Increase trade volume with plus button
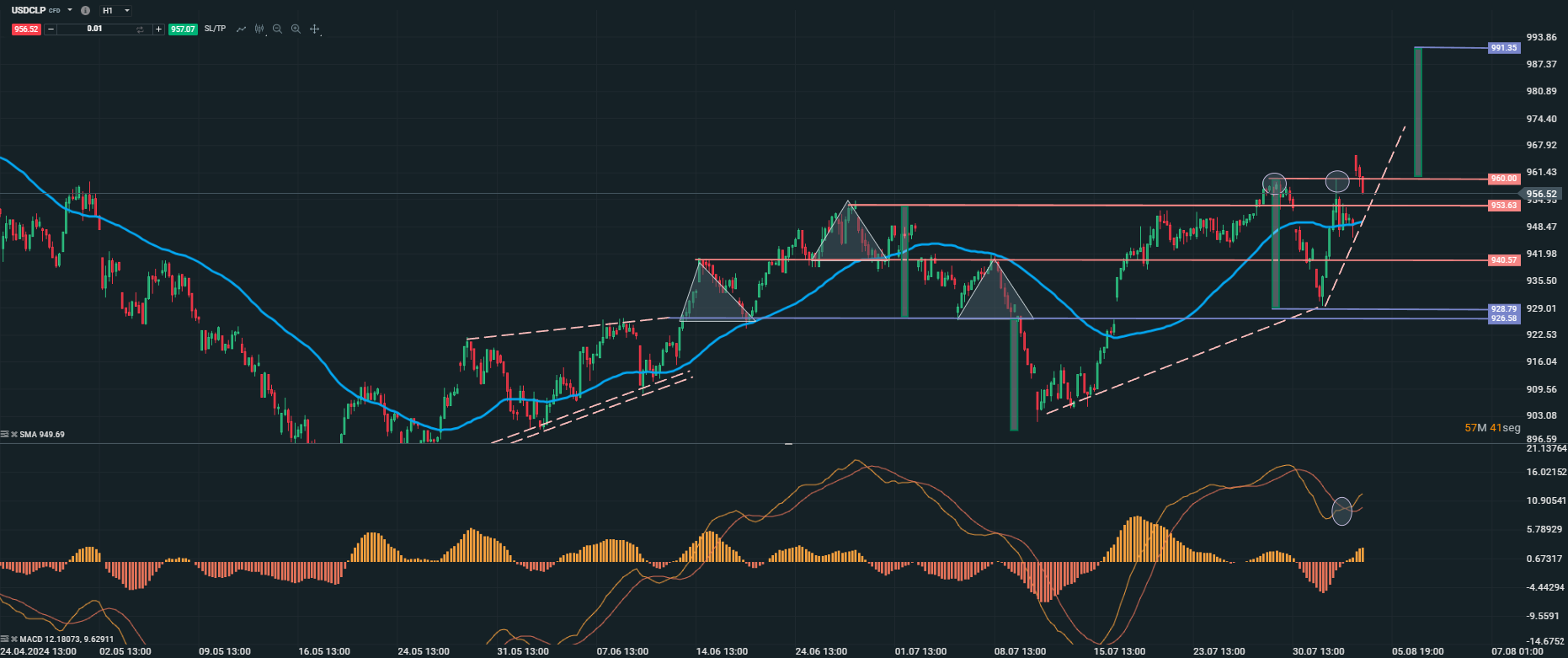 click(158, 29)
